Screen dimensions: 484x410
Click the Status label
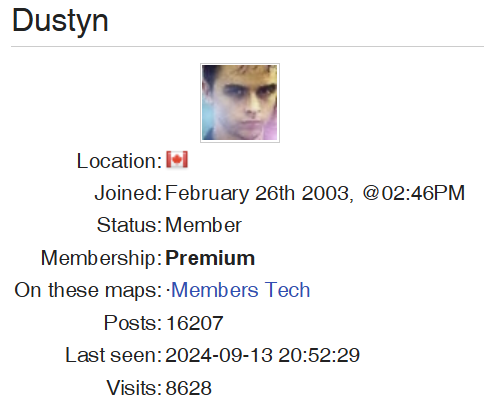click(x=129, y=225)
